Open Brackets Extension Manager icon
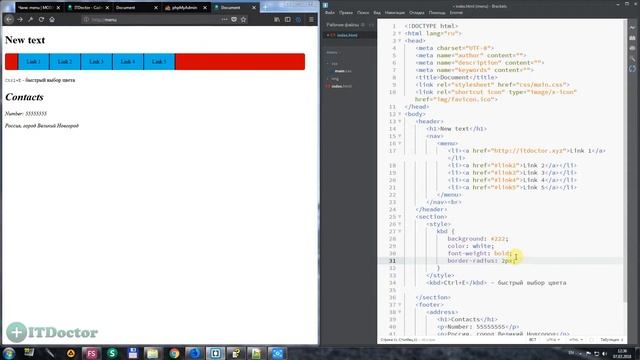This screenshot has height=360, width=640. (x=632, y=38)
